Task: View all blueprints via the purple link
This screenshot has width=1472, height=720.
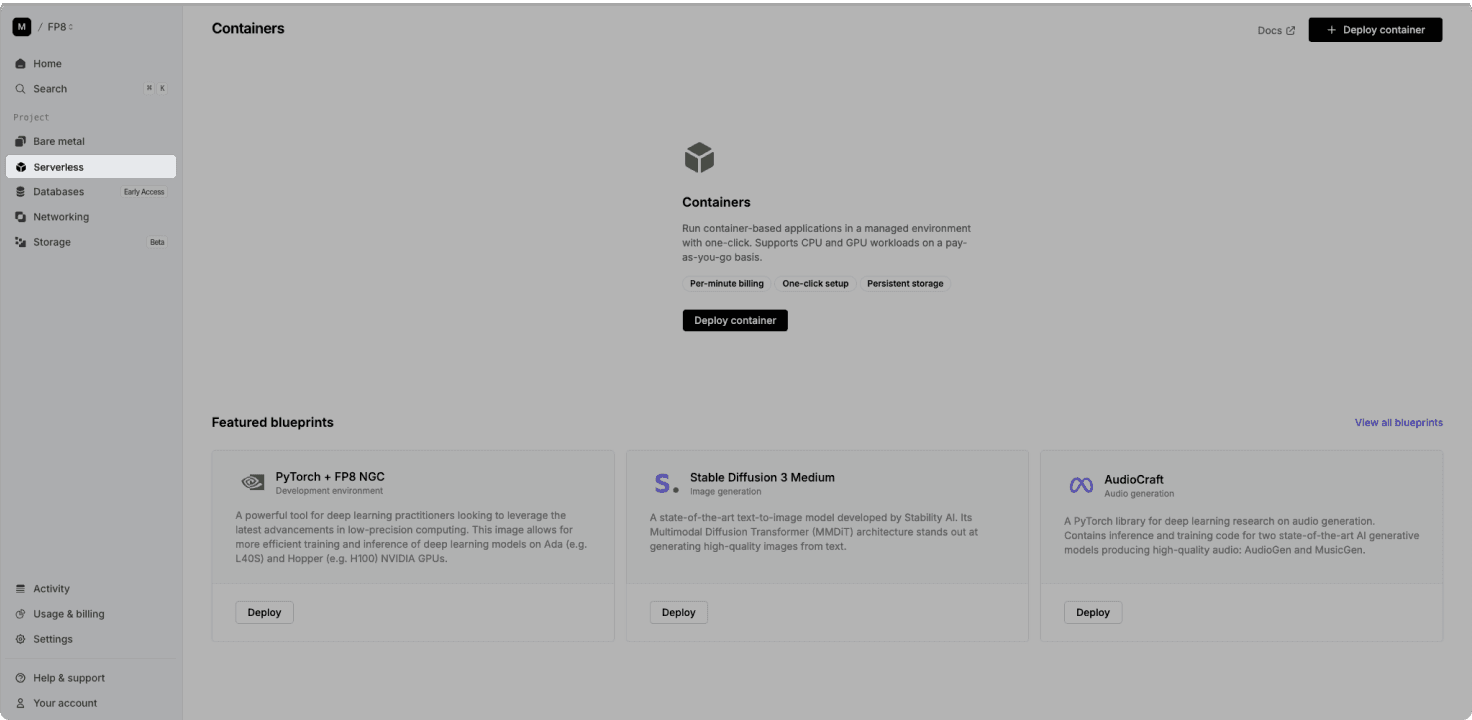Action: tap(1398, 422)
